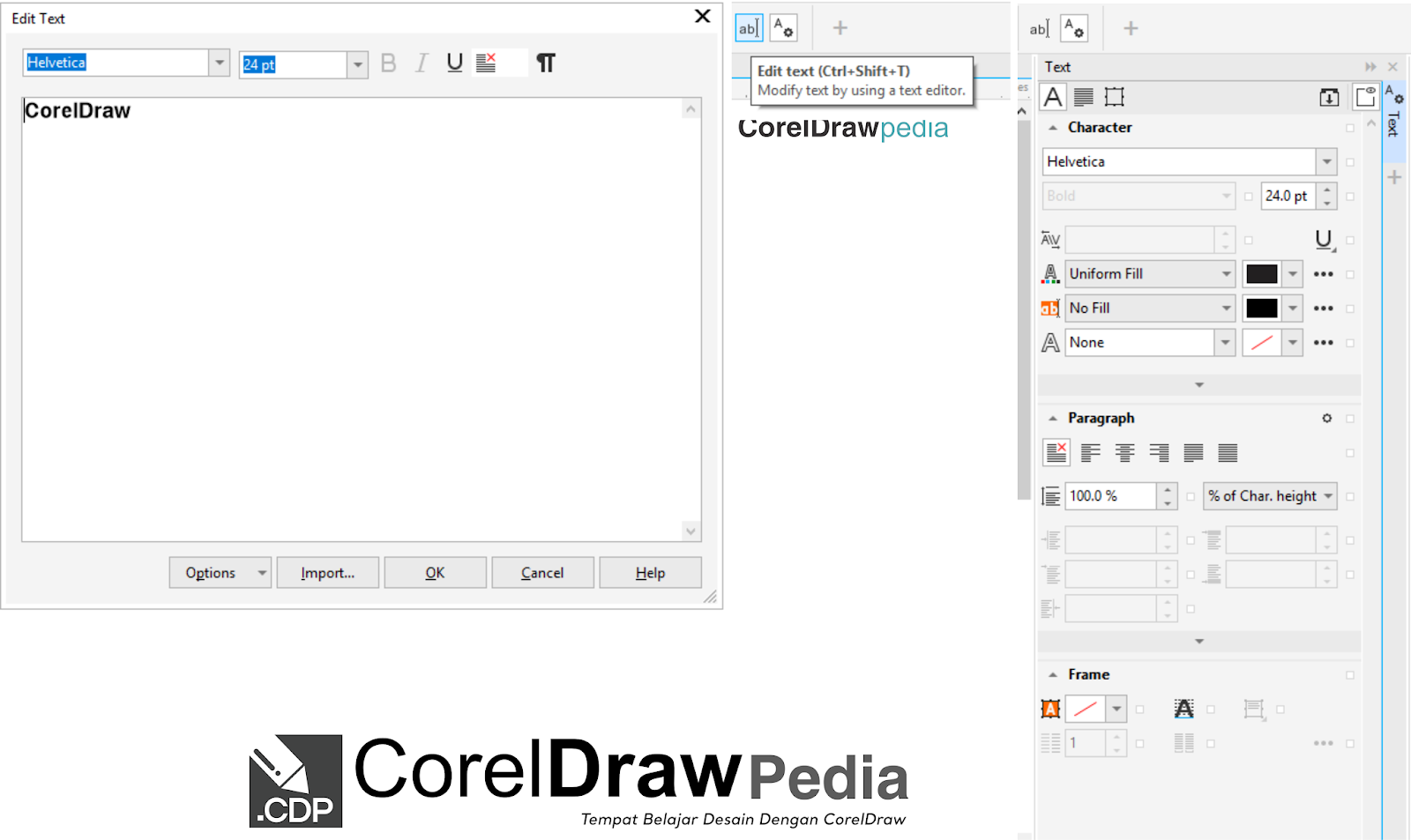Image resolution: width=1411 pixels, height=840 pixels.
Task: Collapse the Character section
Action: point(1053,128)
